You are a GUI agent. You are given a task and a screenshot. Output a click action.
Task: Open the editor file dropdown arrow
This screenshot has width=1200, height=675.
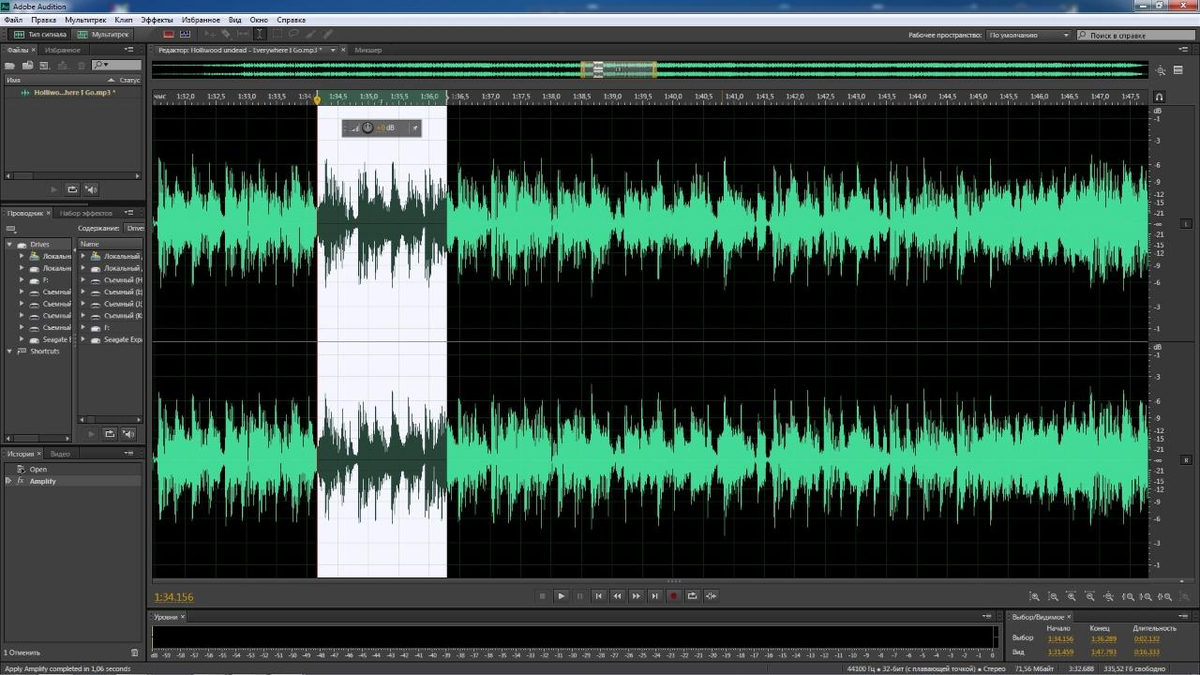[333, 49]
